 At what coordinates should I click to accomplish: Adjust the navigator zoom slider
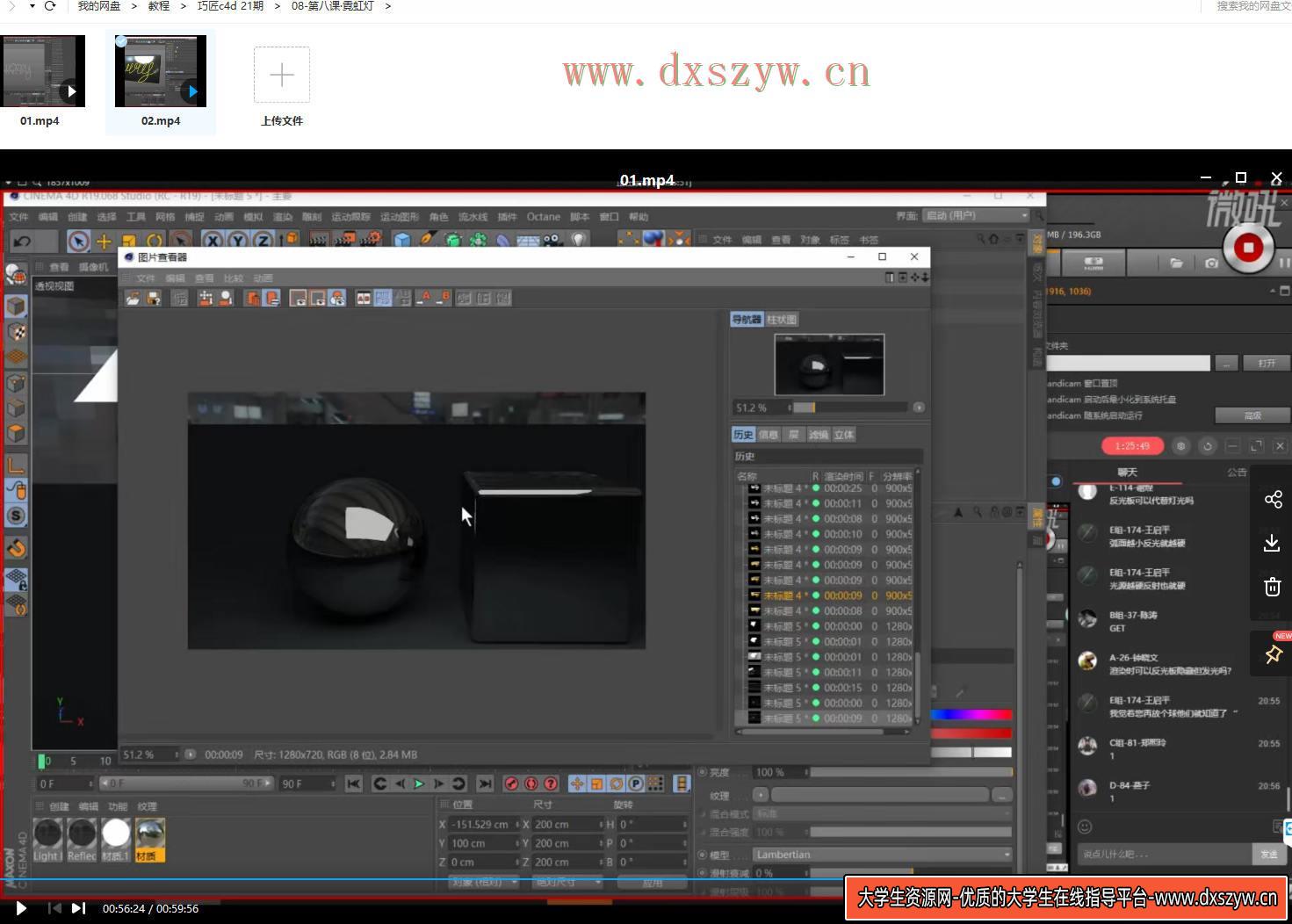[849, 408]
